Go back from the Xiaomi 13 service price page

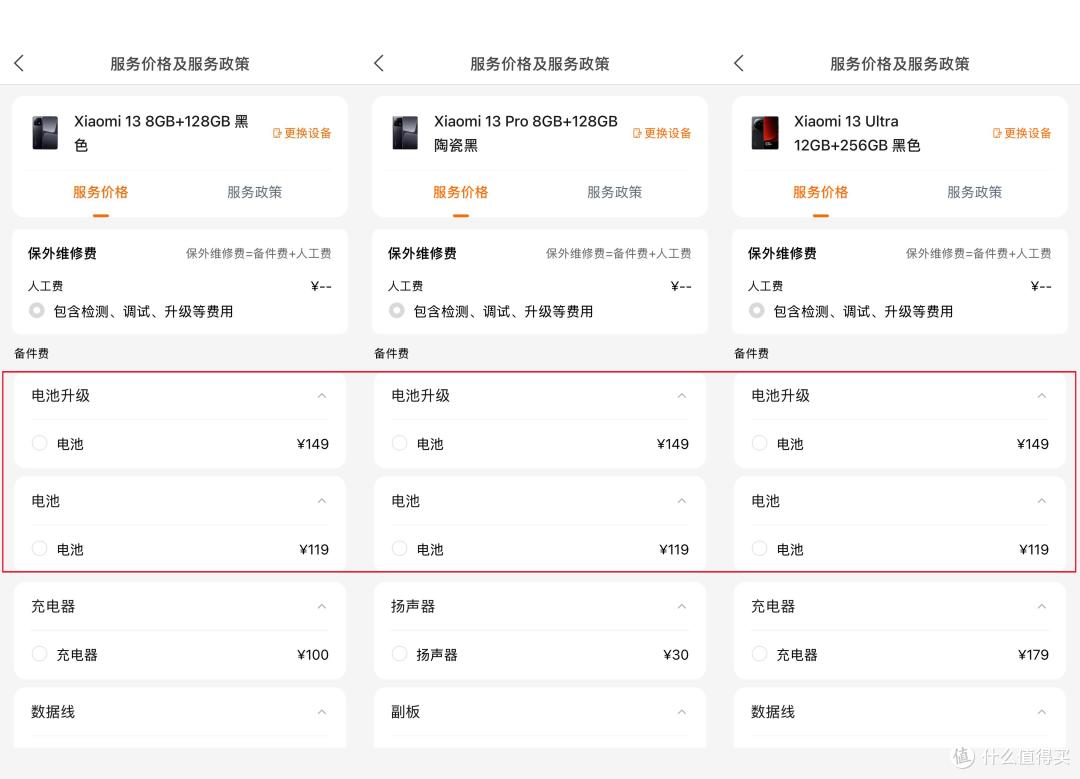[19, 63]
